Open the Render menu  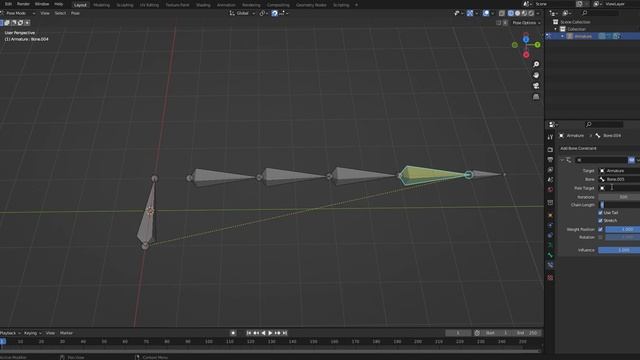coord(23,4)
